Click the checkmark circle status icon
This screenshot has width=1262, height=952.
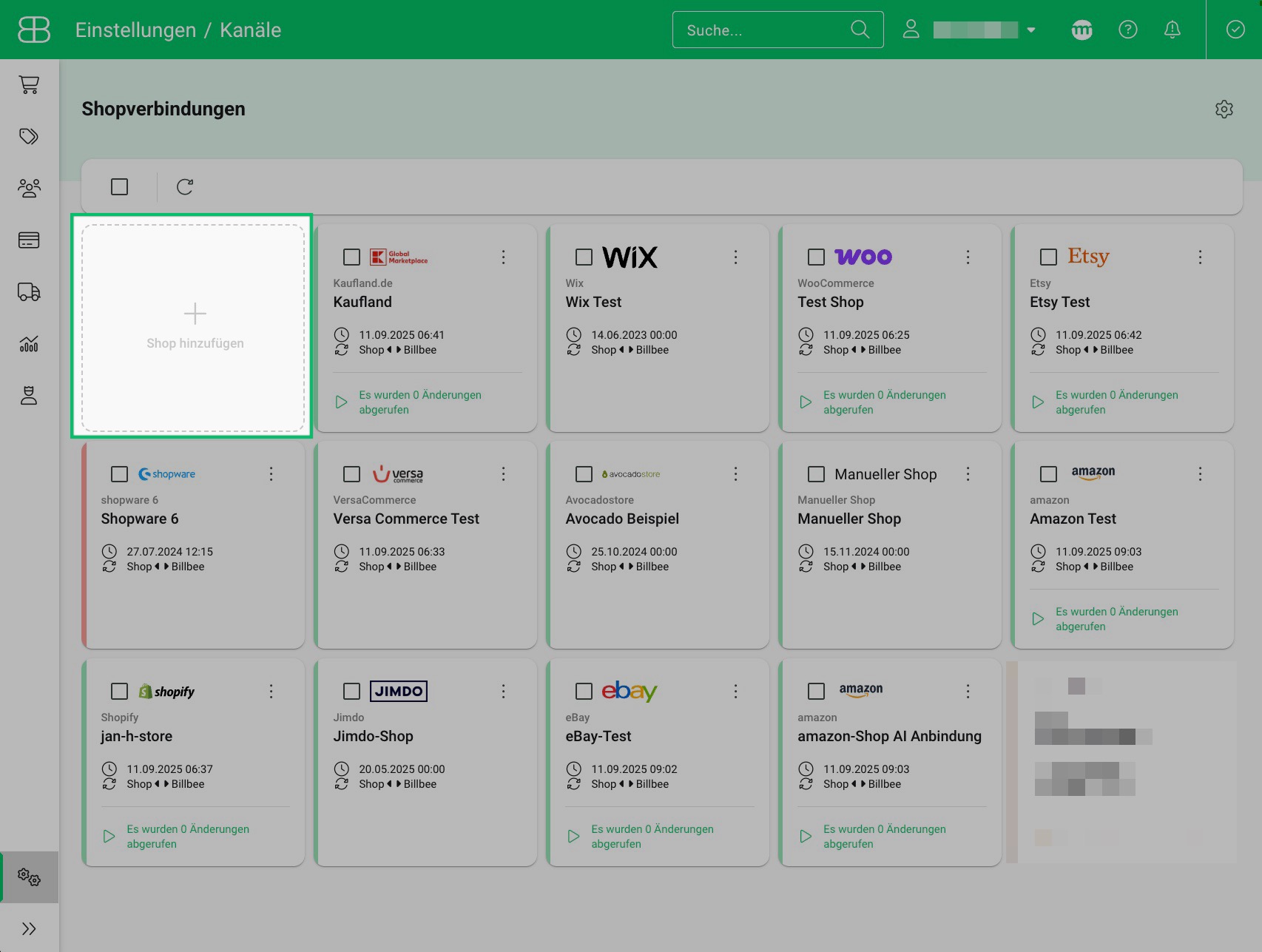(x=1235, y=30)
